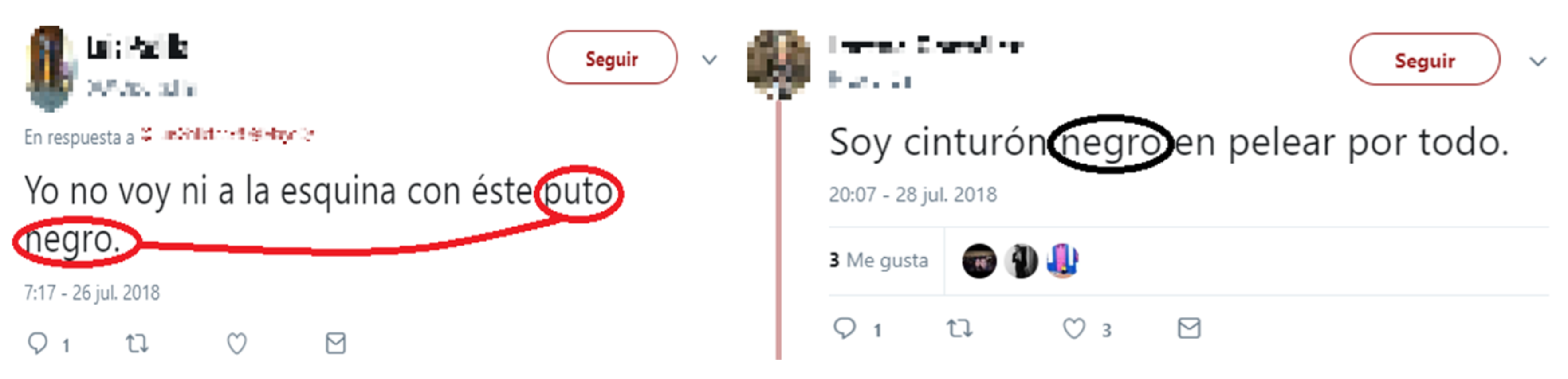Image resolution: width=1568 pixels, height=379 pixels.
Task: Click the envelope message icon on left tweet
Action: 335,343
